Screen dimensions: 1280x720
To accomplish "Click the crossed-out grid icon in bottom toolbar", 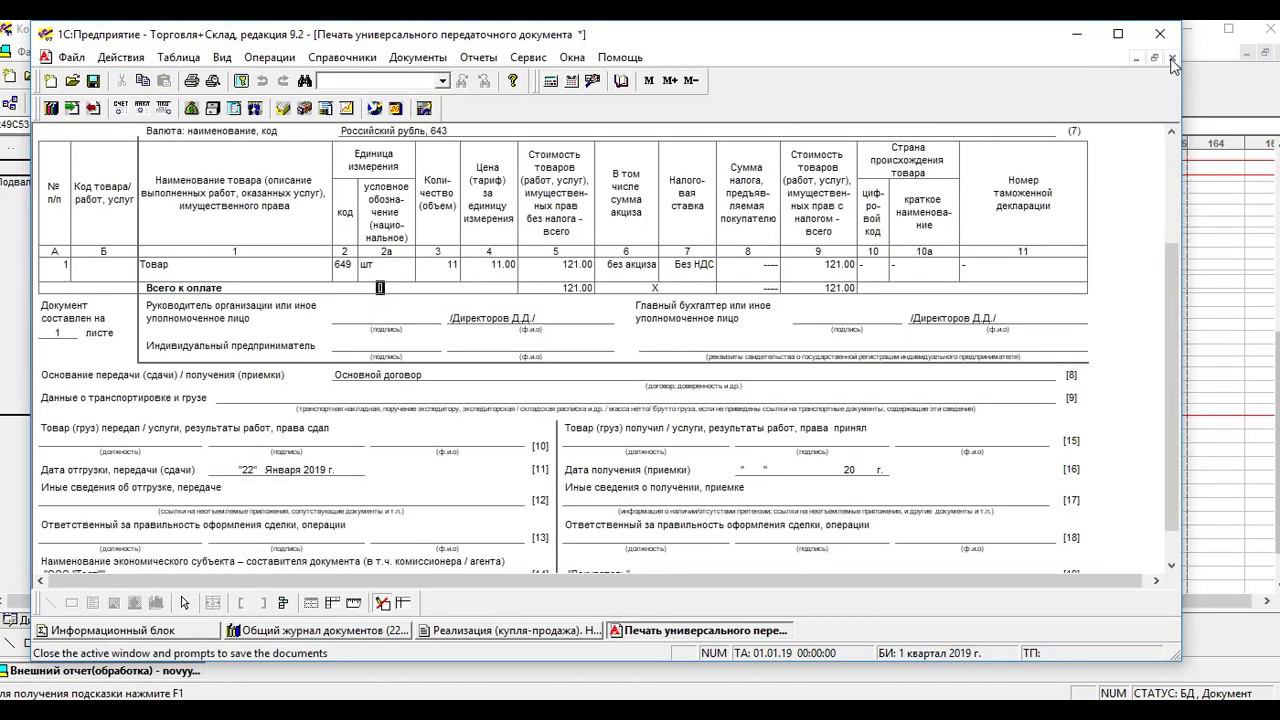I will (x=382, y=603).
